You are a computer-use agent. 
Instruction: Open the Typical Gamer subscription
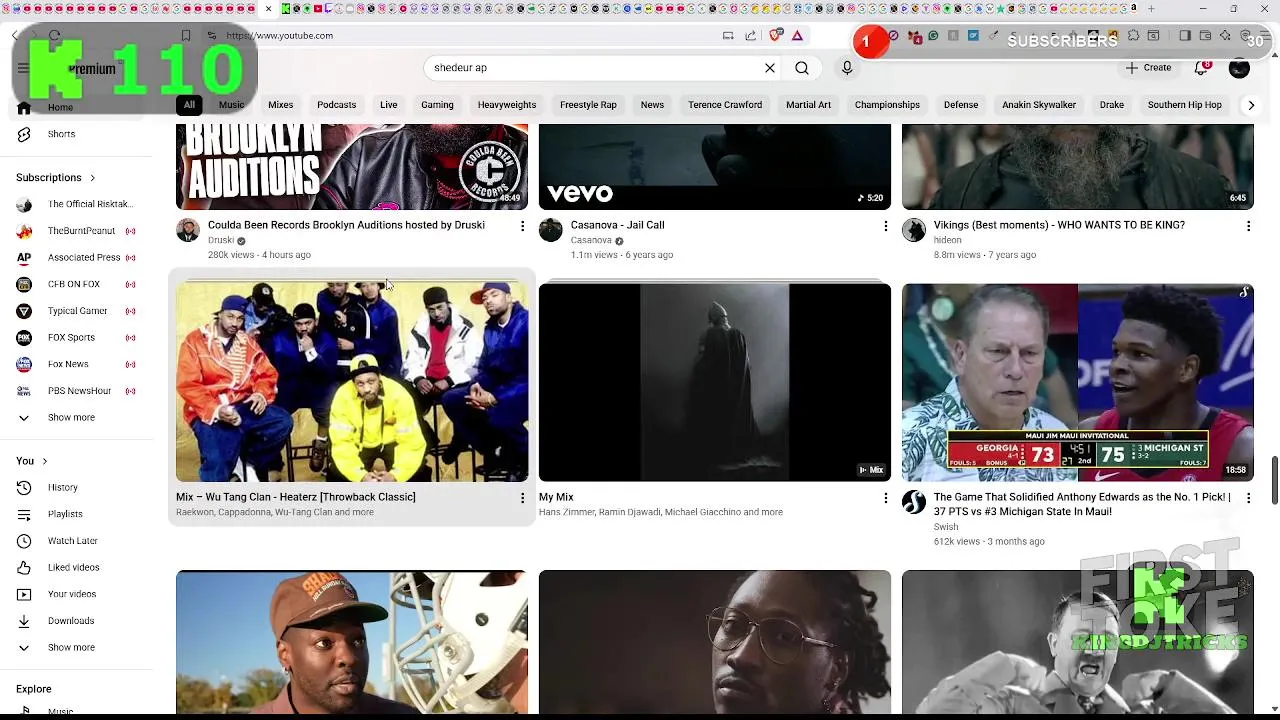pos(75,311)
